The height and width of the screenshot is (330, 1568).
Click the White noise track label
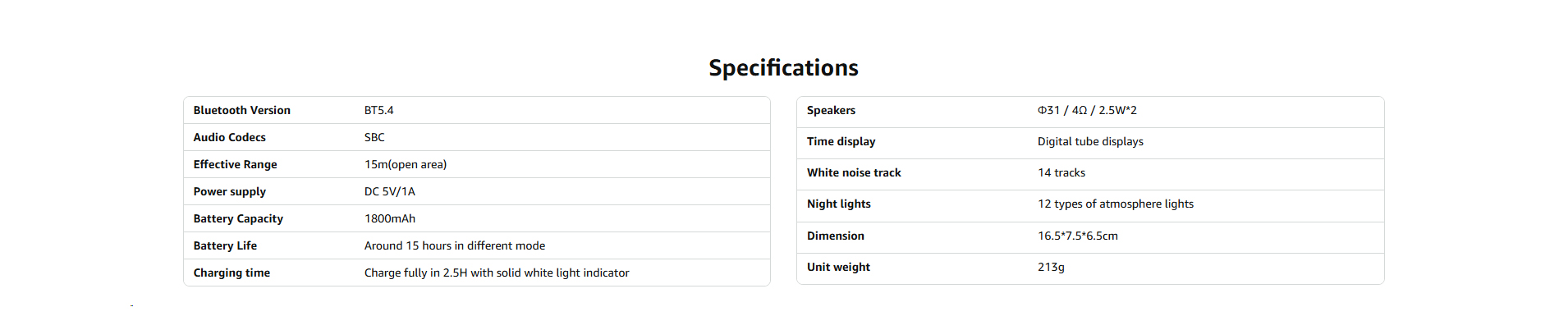pyautogui.click(x=854, y=172)
